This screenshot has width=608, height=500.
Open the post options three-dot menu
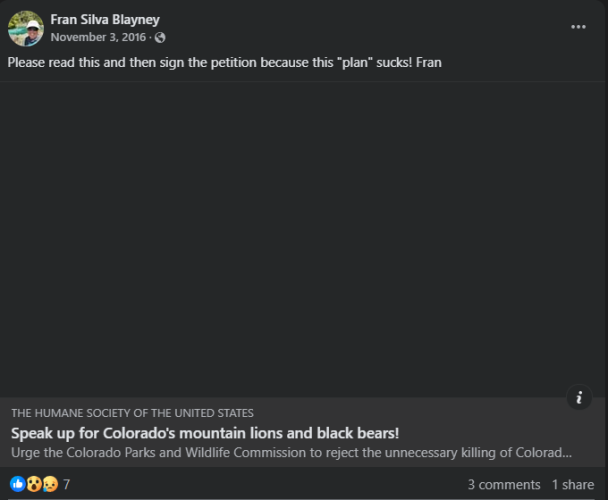578,27
